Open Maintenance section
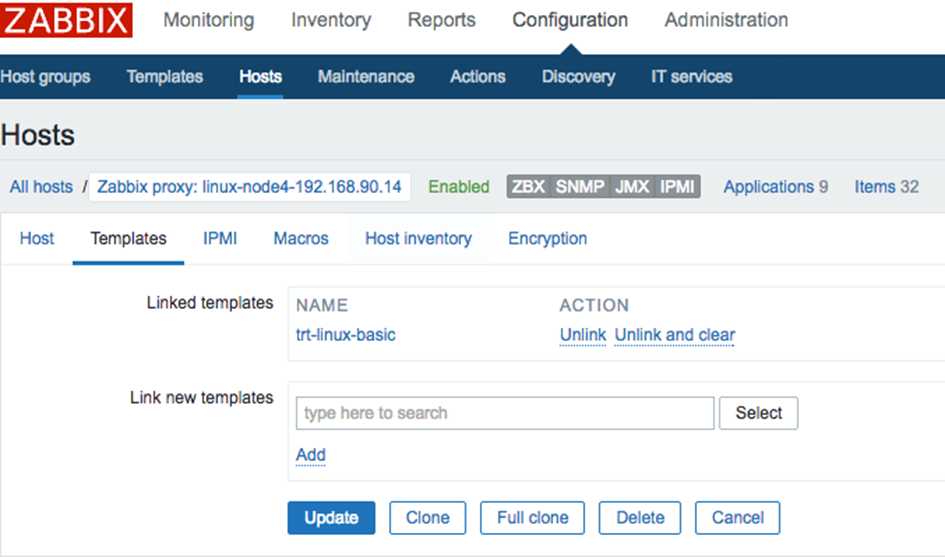Image resolution: width=945 pixels, height=557 pixels. click(x=366, y=77)
